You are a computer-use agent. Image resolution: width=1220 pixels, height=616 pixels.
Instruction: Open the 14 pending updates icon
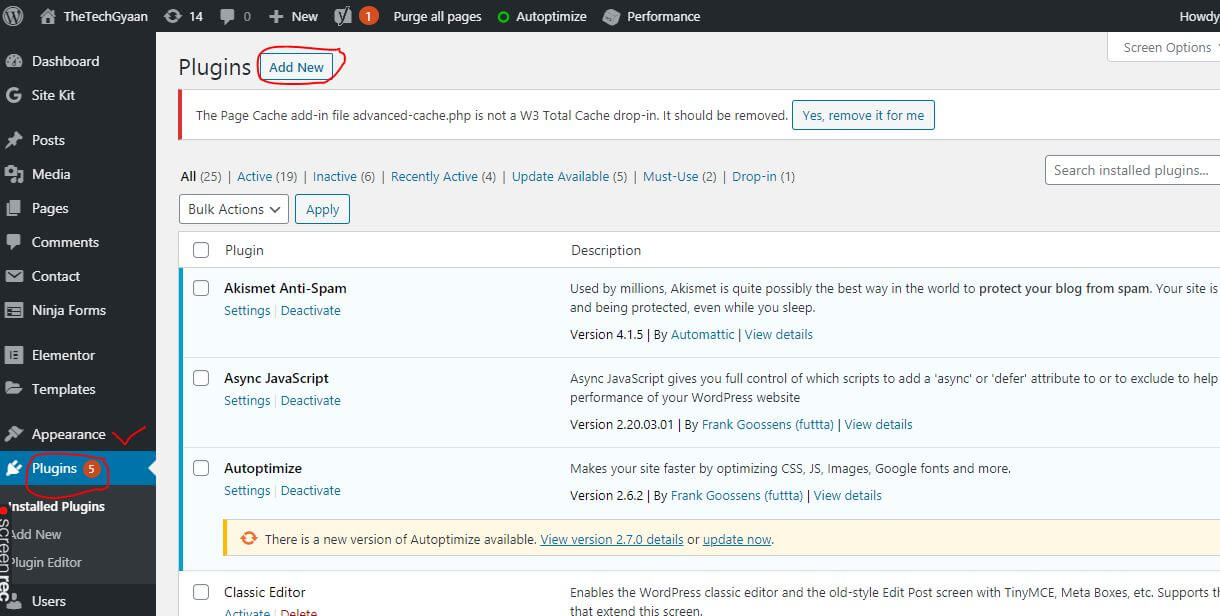pyautogui.click(x=173, y=16)
